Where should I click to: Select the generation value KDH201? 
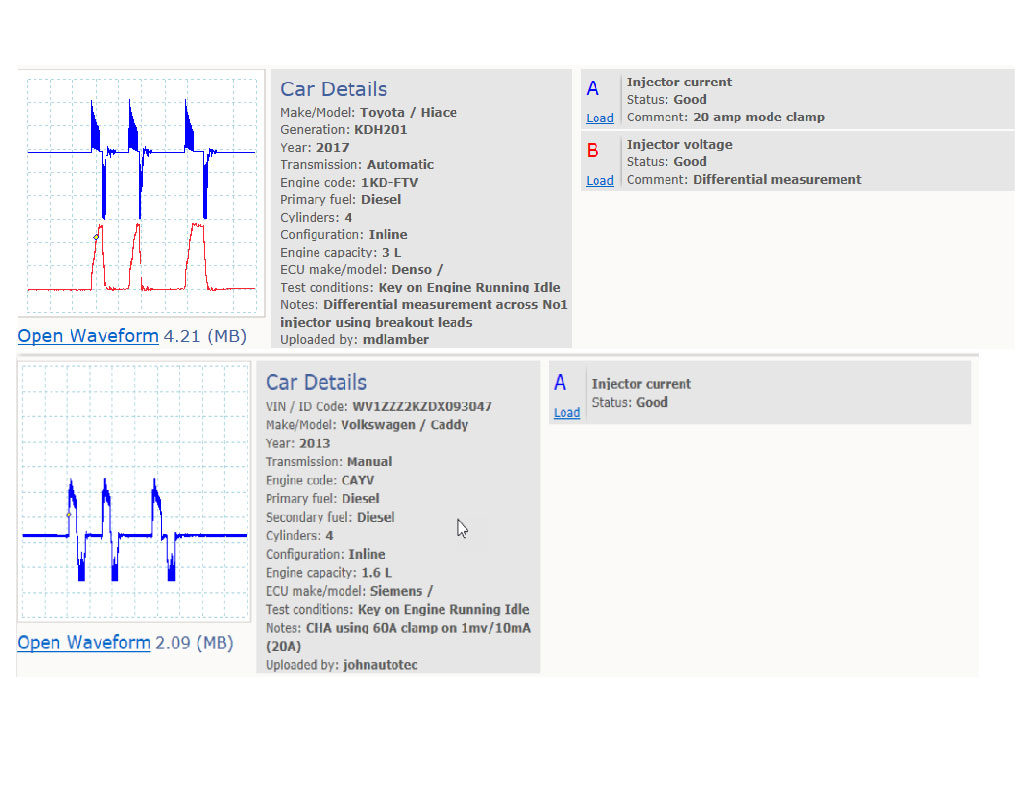coord(381,129)
